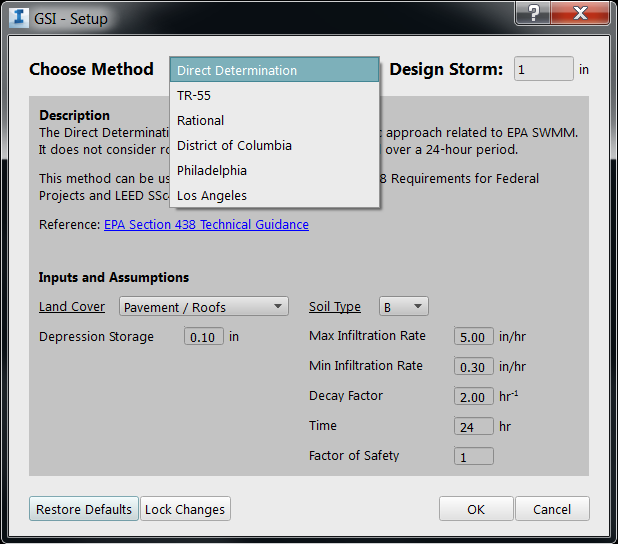
Task: Cancel the GSI Setup dialog
Action: [552, 509]
